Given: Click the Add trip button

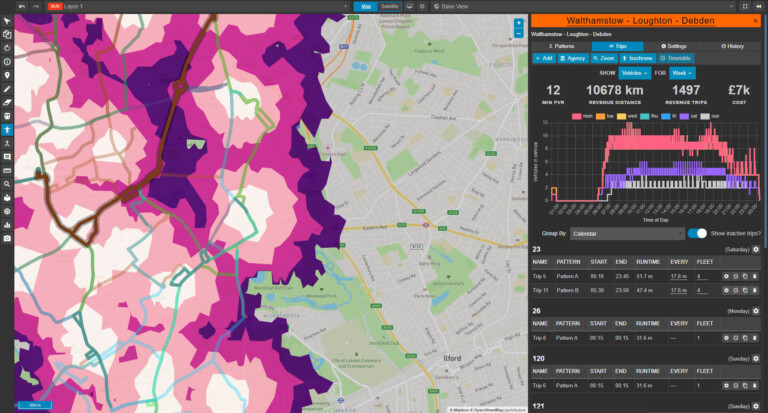Looking at the screenshot, I should (x=544, y=58).
